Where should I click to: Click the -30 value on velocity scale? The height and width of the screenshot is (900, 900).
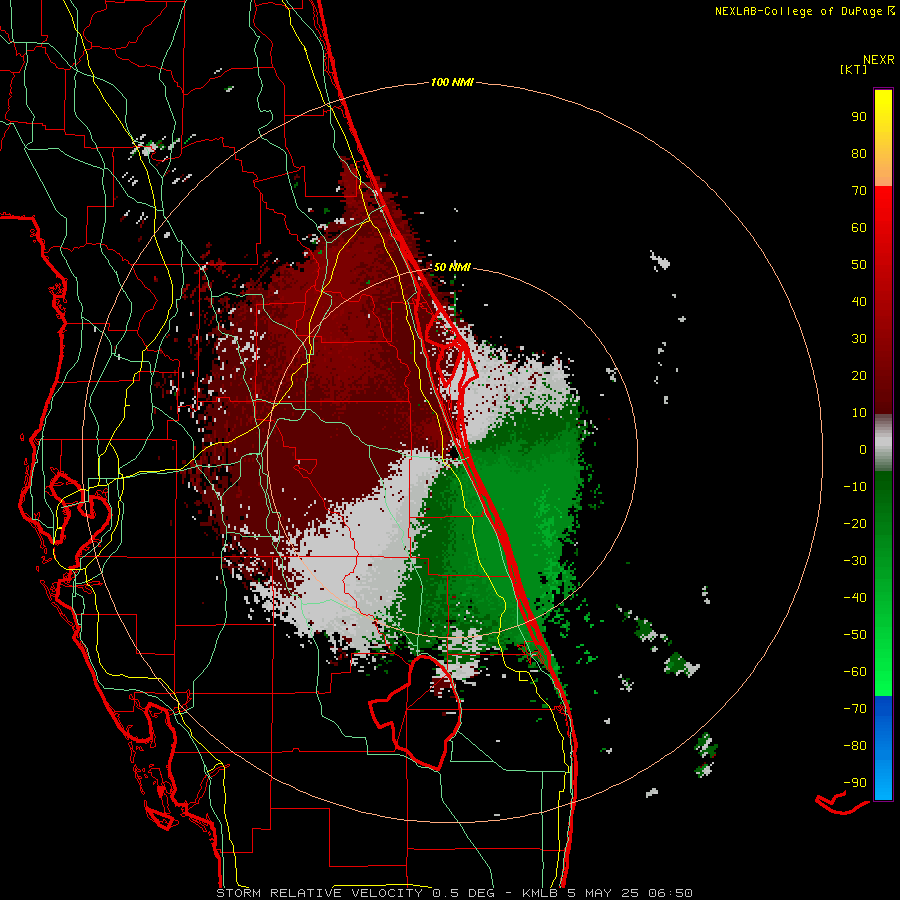(x=855, y=561)
